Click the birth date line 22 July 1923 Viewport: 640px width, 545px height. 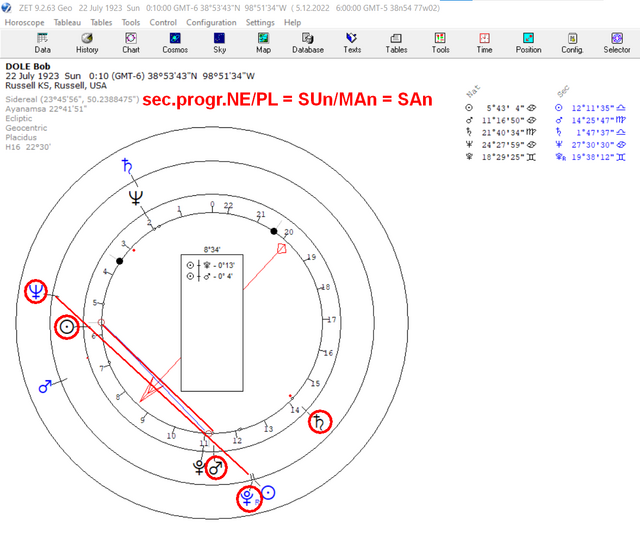pos(130,76)
